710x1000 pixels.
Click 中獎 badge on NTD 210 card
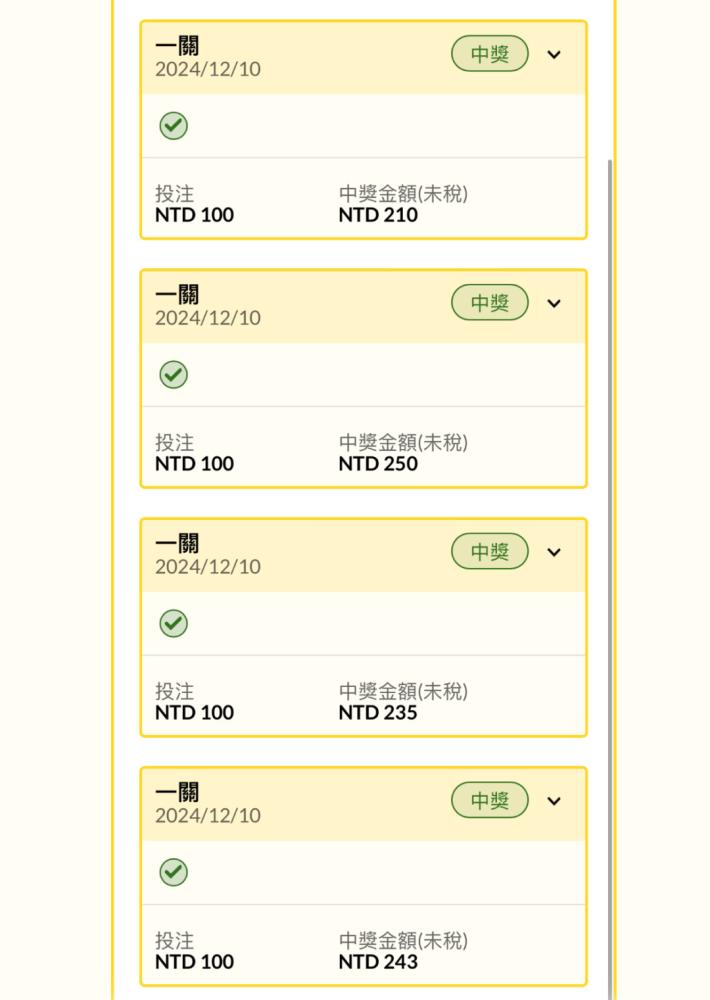coord(490,54)
